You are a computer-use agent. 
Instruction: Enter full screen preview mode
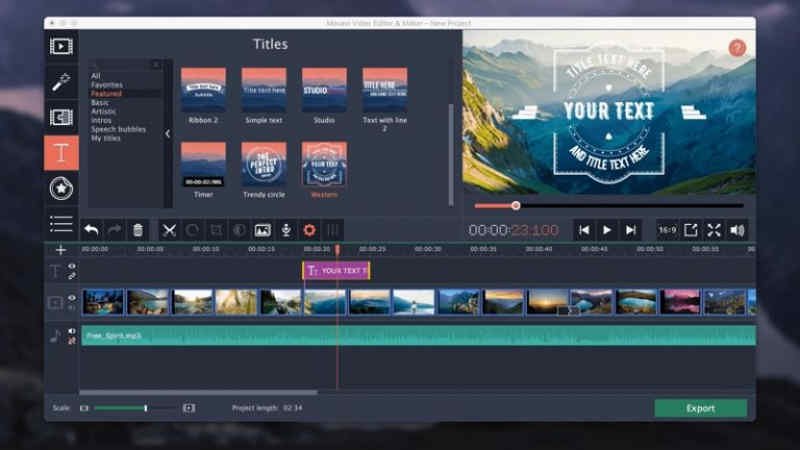[714, 230]
